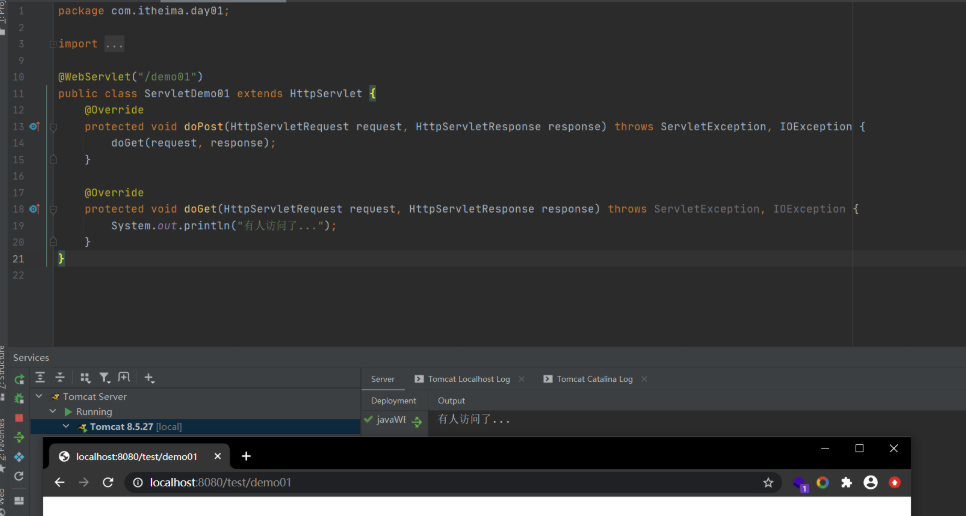The height and width of the screenshot is (516, 966).
Task: Click the Debug rerun bug icon
Action: pyautogui.click(x=19, y=398)
